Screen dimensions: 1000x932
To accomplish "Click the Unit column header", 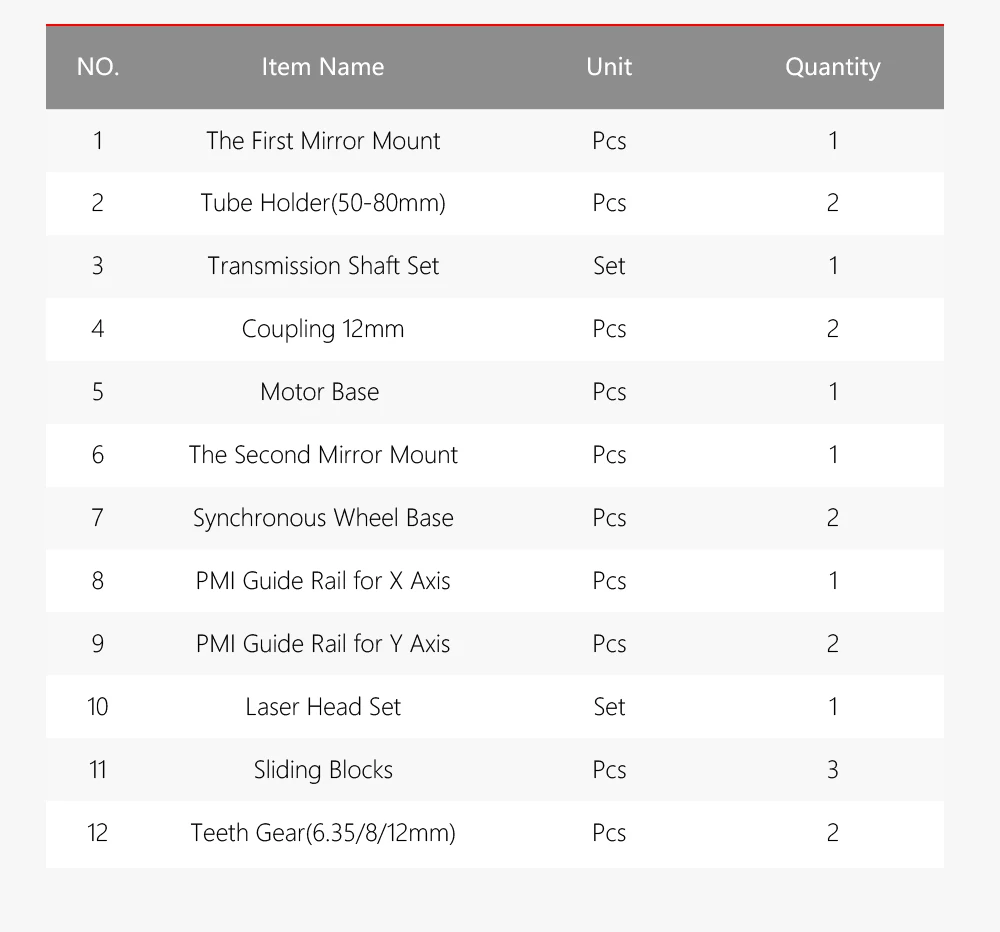I will [x=609, y=67].
